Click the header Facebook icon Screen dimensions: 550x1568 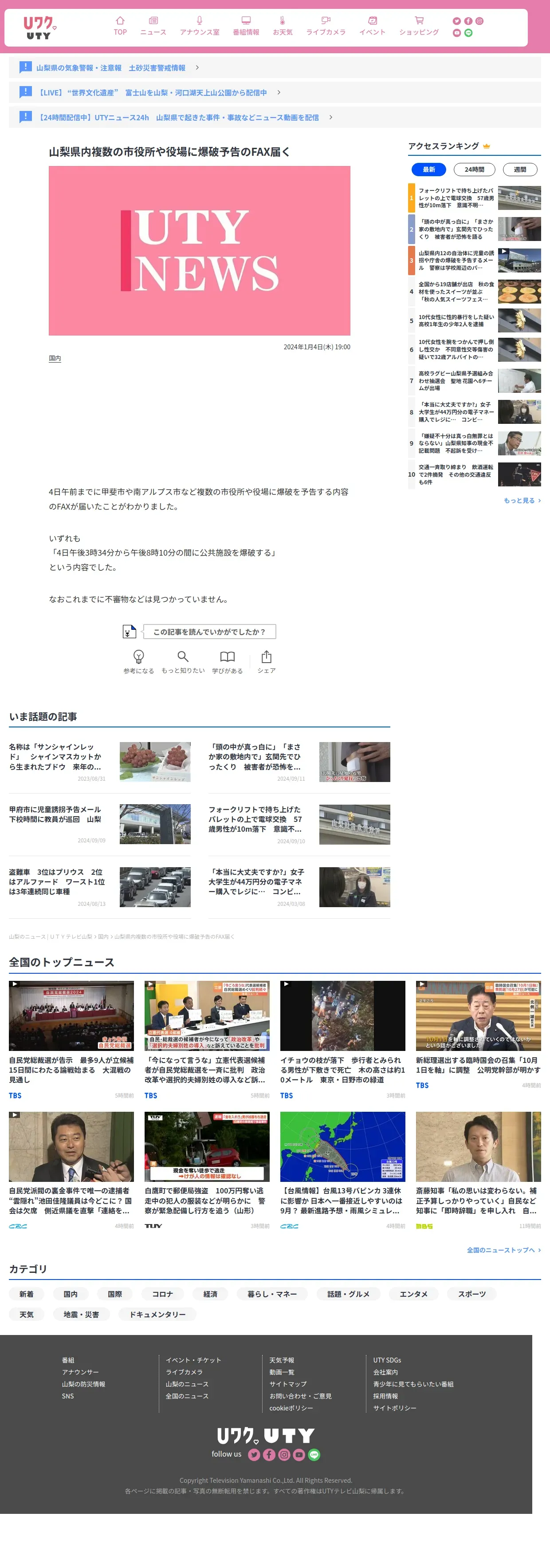(468, 21)
